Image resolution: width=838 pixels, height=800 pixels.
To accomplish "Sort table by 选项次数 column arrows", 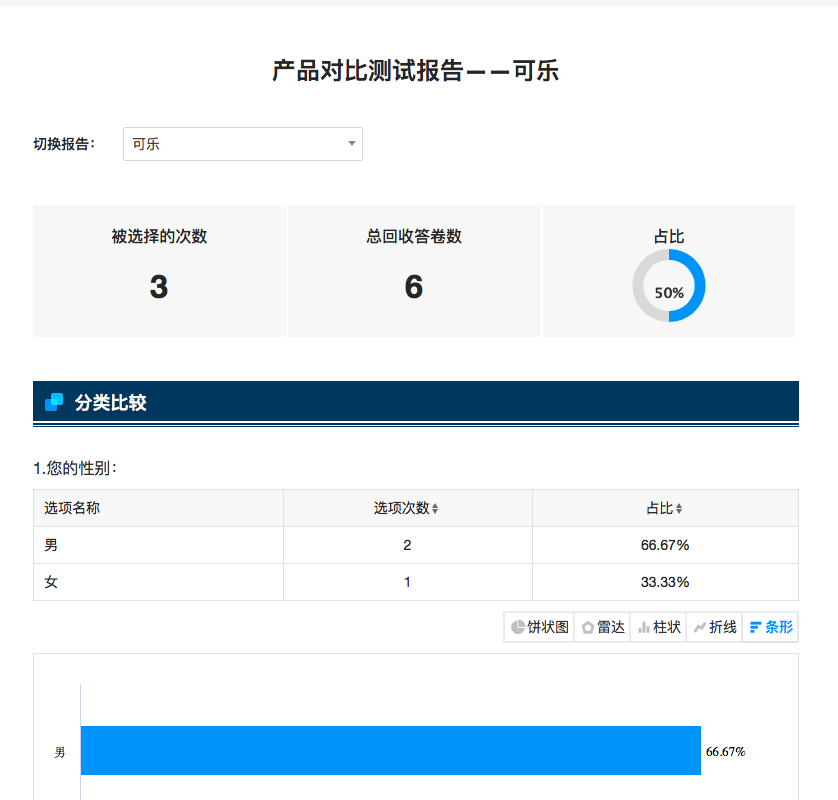I will [x=435, y=508].
